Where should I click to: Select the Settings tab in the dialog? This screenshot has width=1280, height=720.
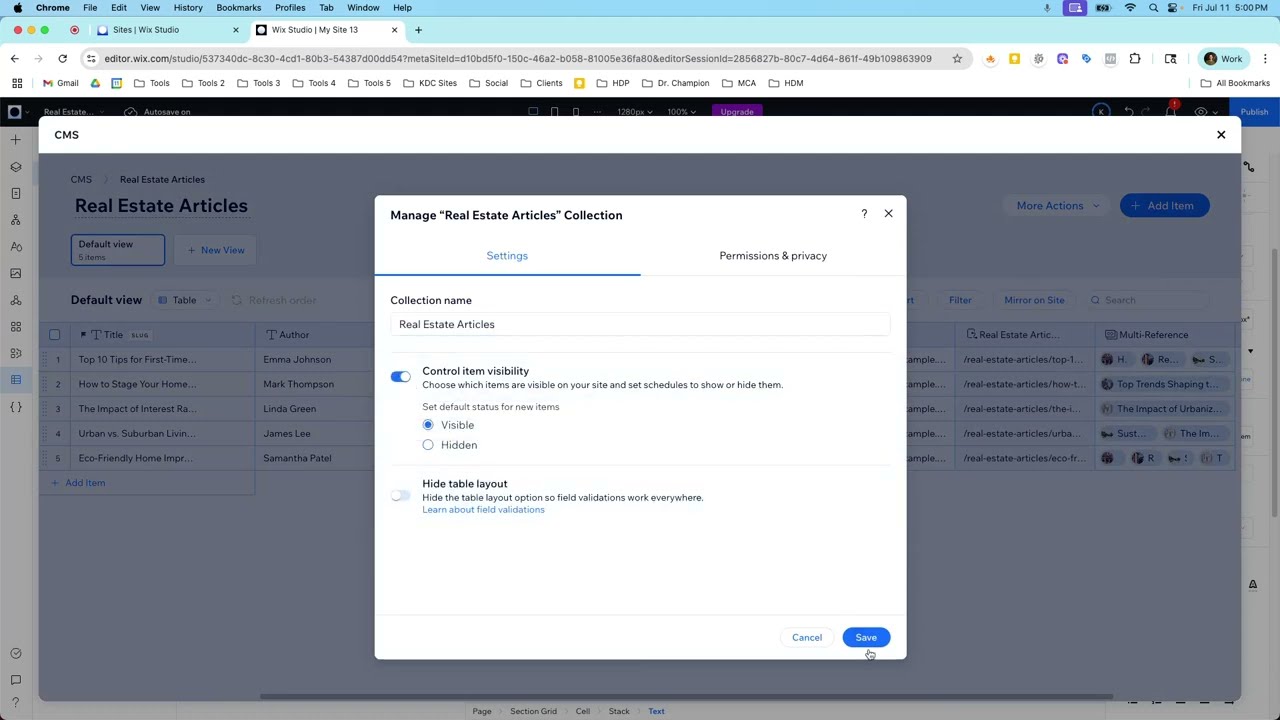(x=507, y=256)
